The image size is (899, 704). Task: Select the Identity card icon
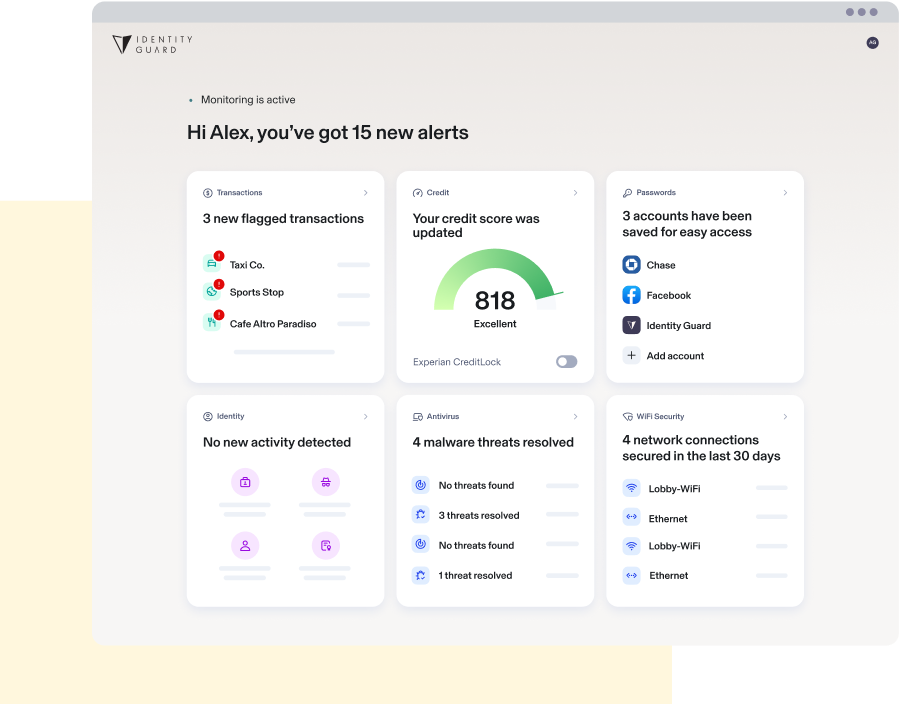pos(208,416)
